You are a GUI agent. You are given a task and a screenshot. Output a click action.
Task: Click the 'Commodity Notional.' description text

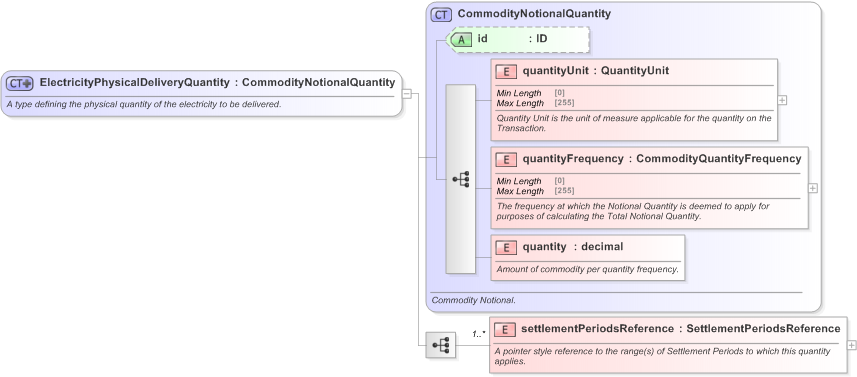[x=473, y=301]
